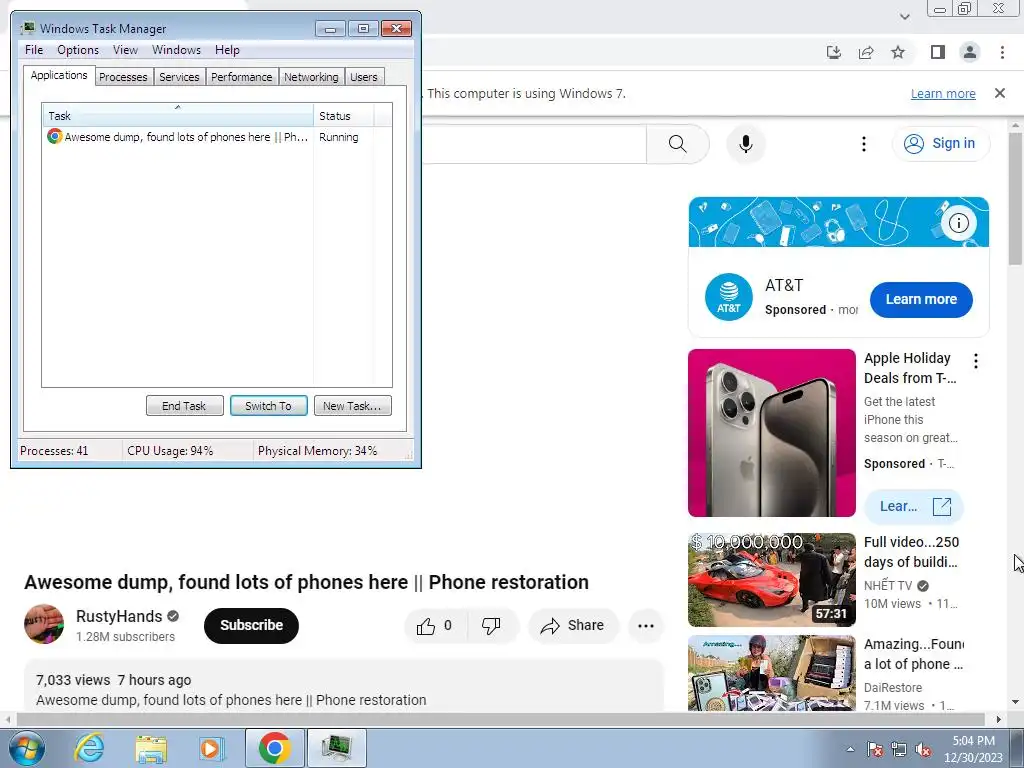Dismiss the Windows 7 notification bar
This screenshot has height=768, width=1024.
click(x=1000, y=93)
